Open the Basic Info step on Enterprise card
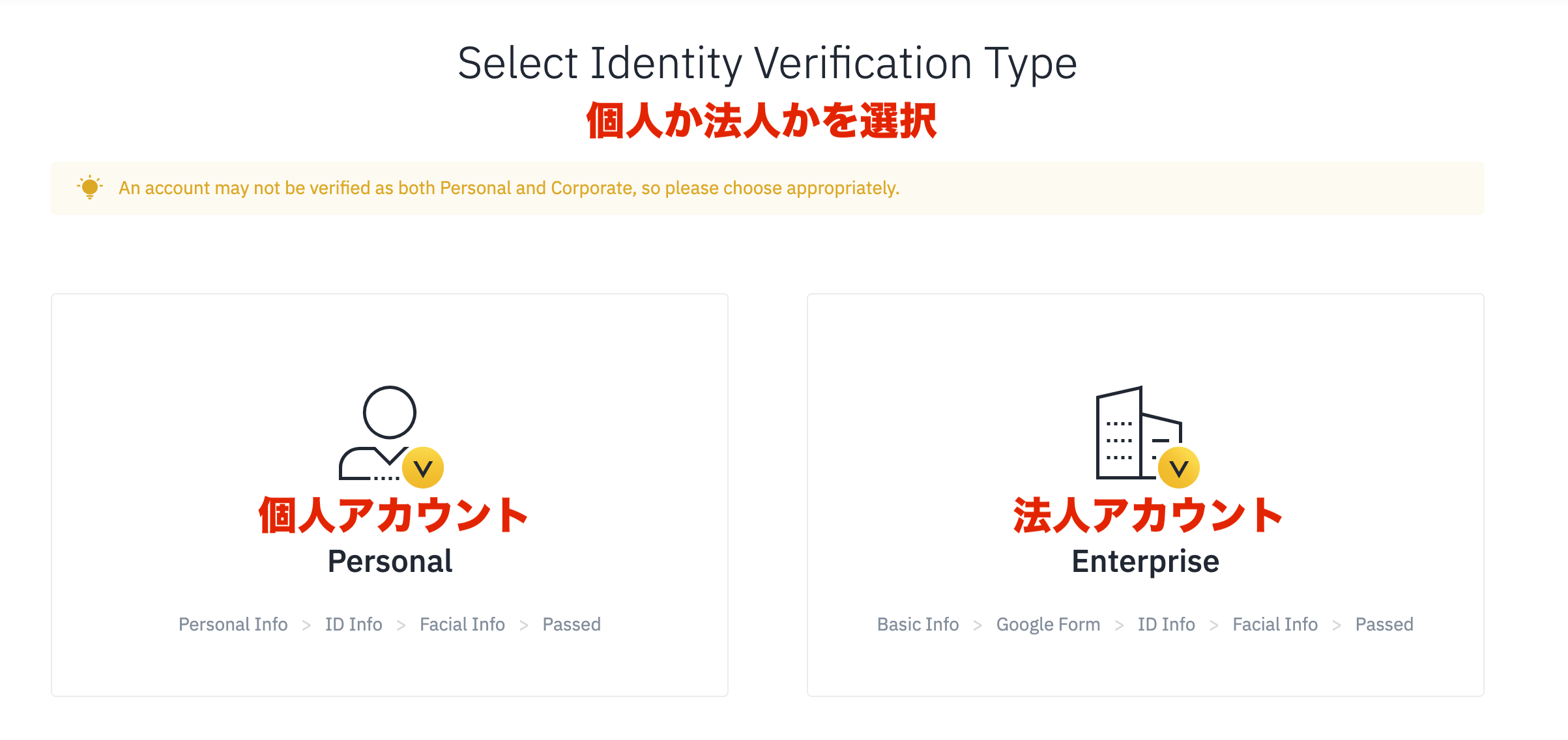This screenshot has height=740, width=1568. 917,624
